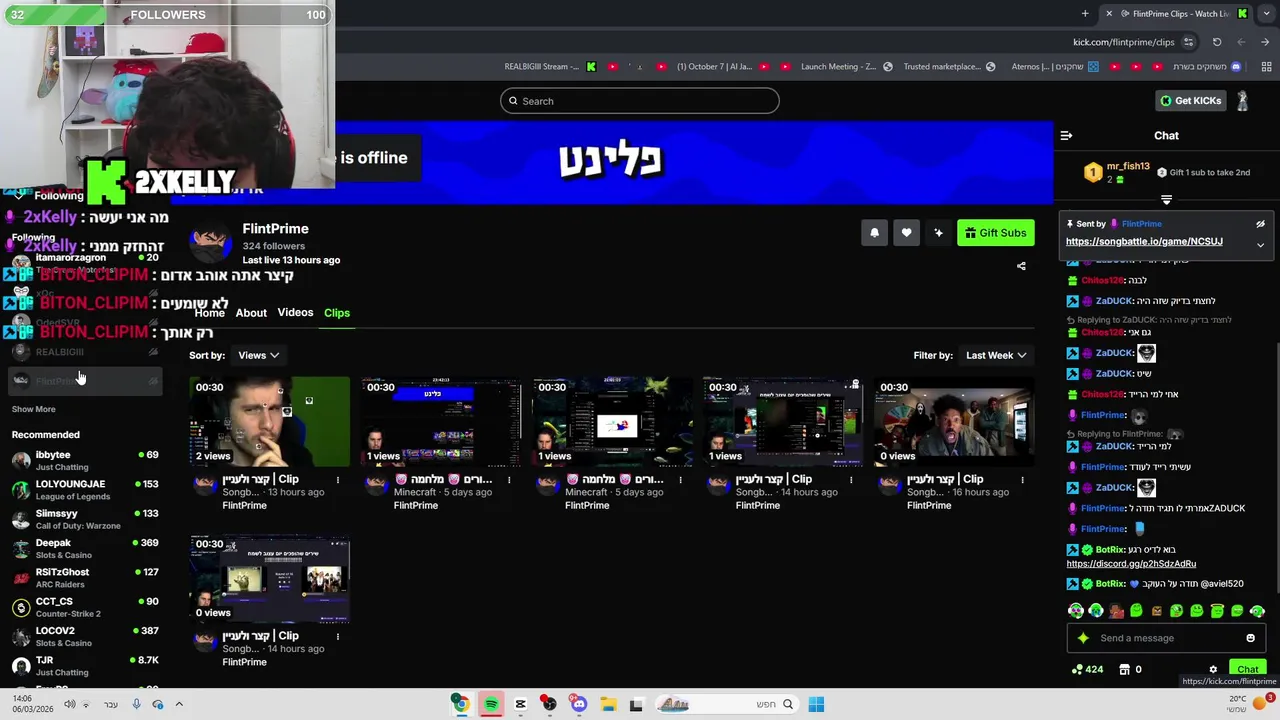The width and height of the screenshot is (1280, 720).
Task: Click the Gift Subs button
Action: point(996,233)
